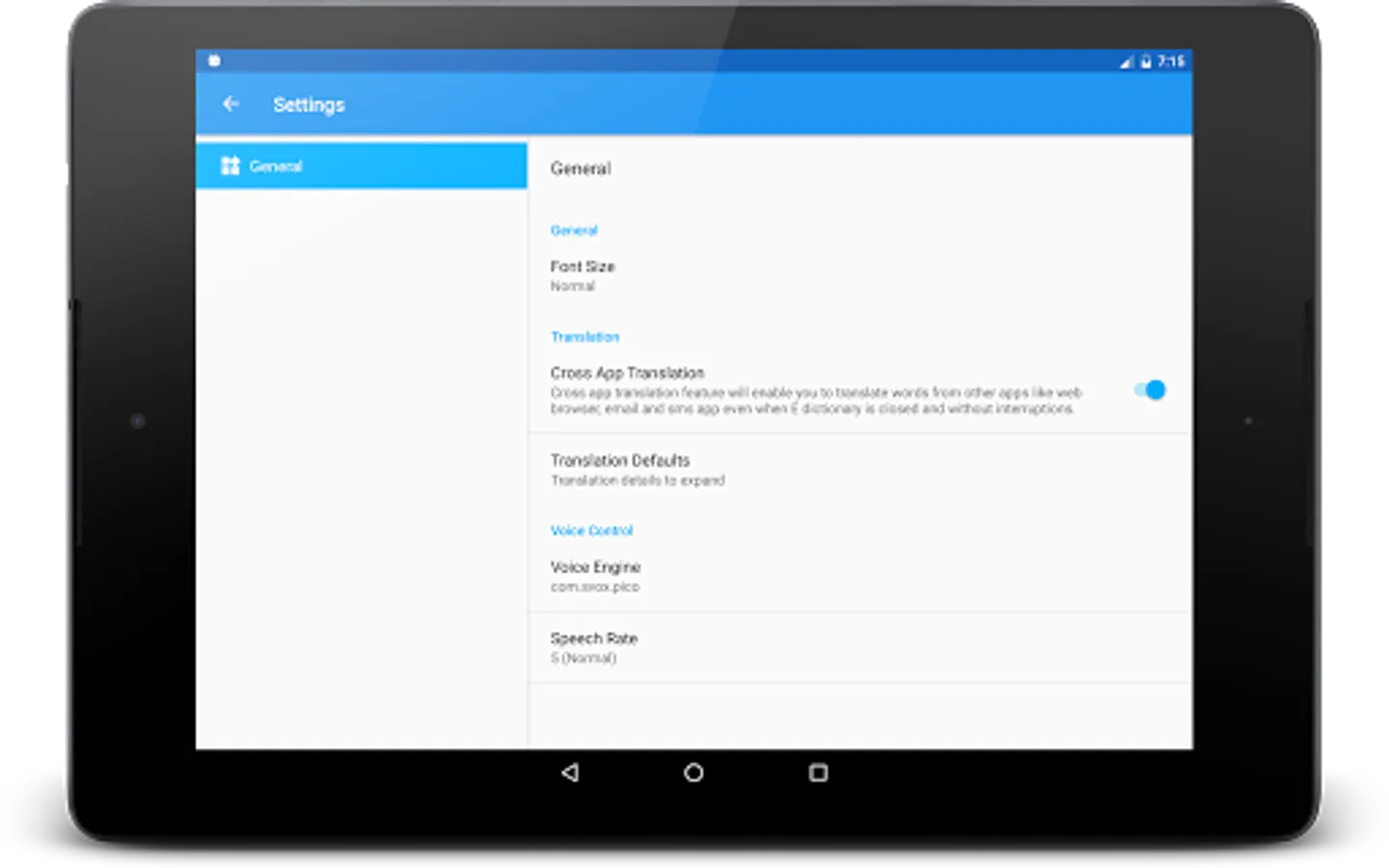
Task: Tap the clock showing 7:15
Action: click(x=1171, y=62)
